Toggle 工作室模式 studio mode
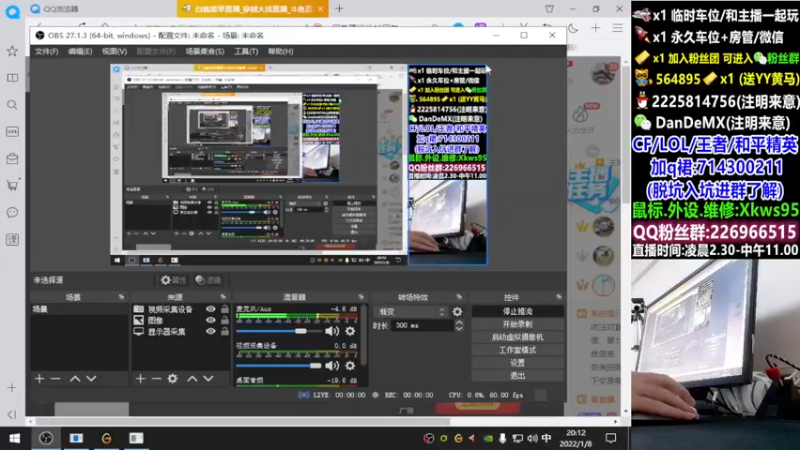The width and height of the screenshot is (800, 450). [517, 350]
